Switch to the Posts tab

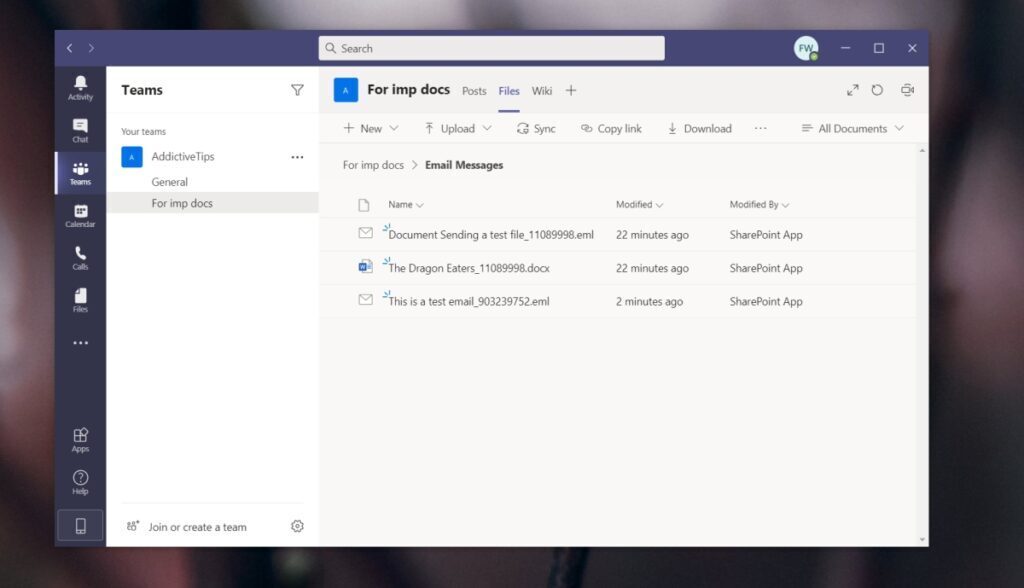pos(473,90)
